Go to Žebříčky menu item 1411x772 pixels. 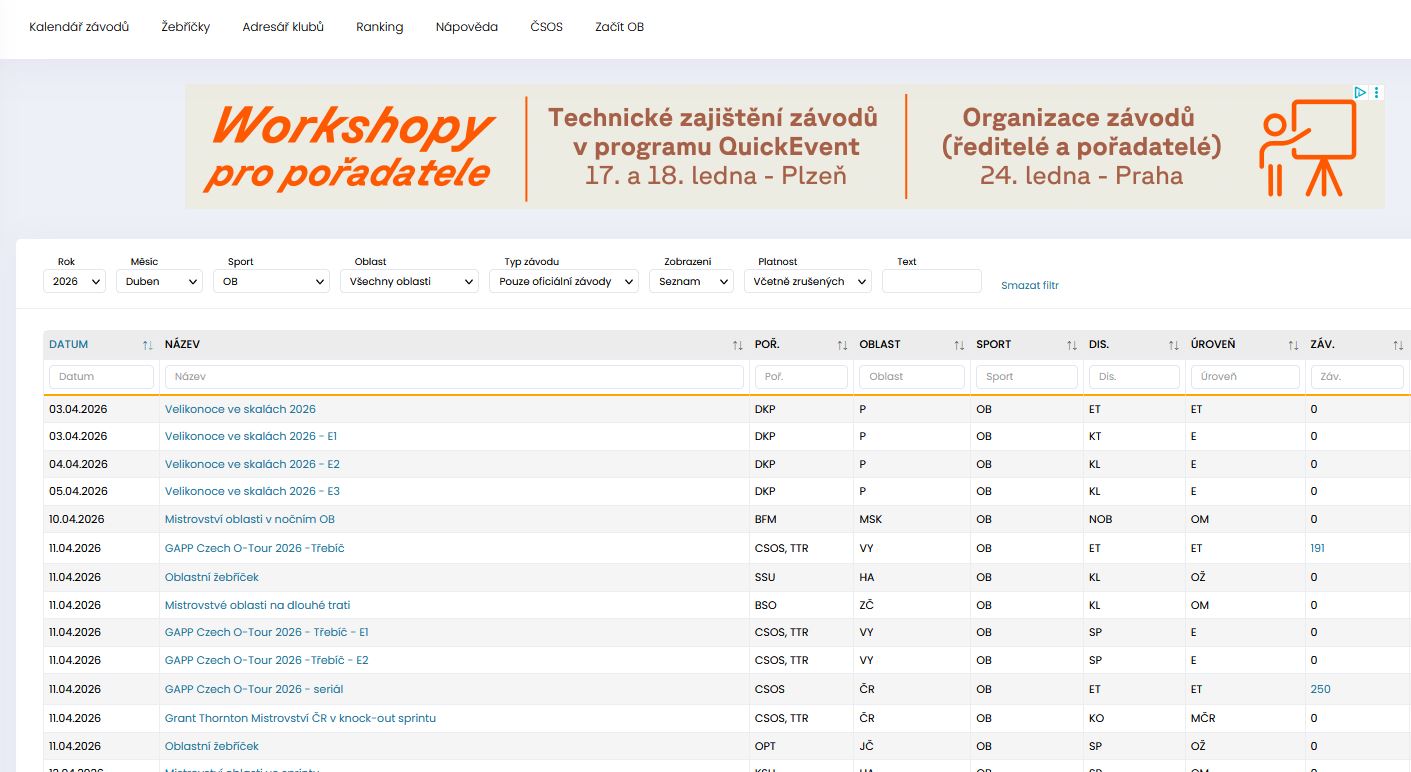pyautogui.click(x=185, y=27)
